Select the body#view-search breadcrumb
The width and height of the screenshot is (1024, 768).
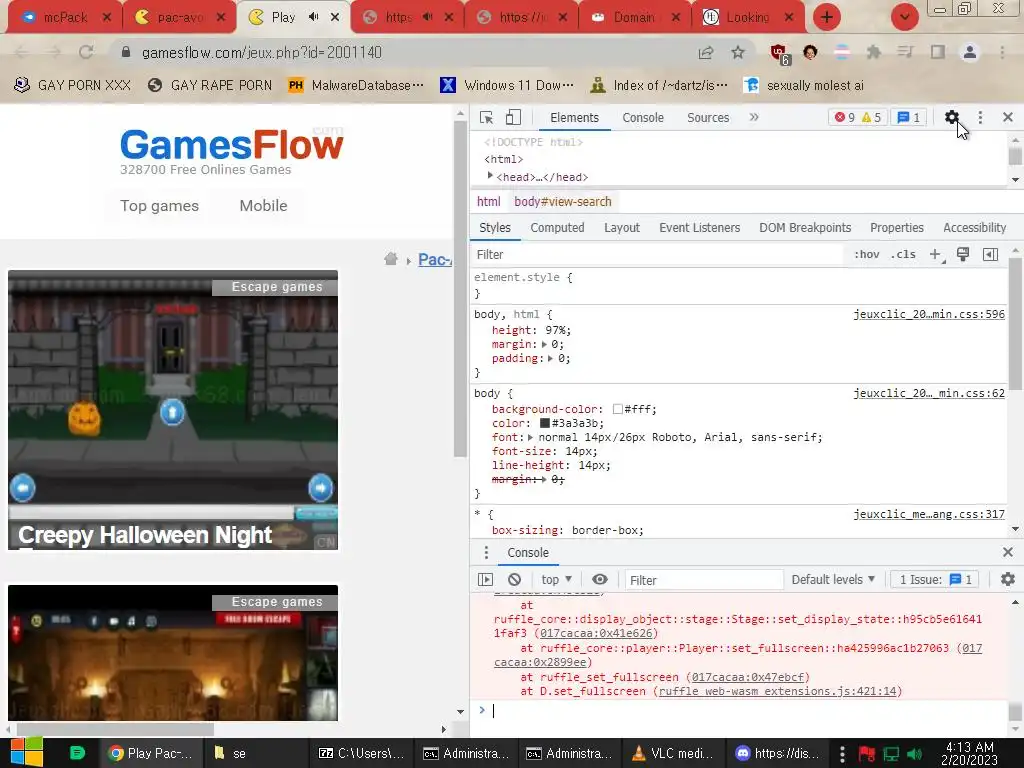click(x=563, y=202)
